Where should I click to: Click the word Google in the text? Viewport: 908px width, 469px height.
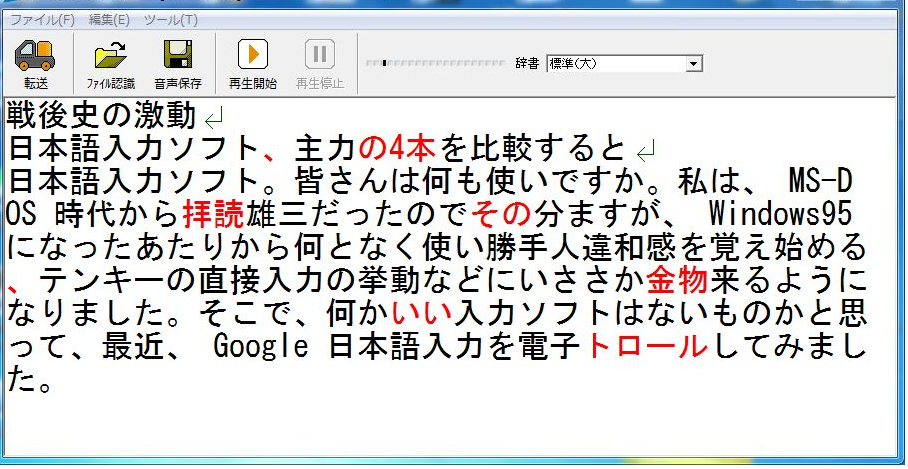(261, 346)
